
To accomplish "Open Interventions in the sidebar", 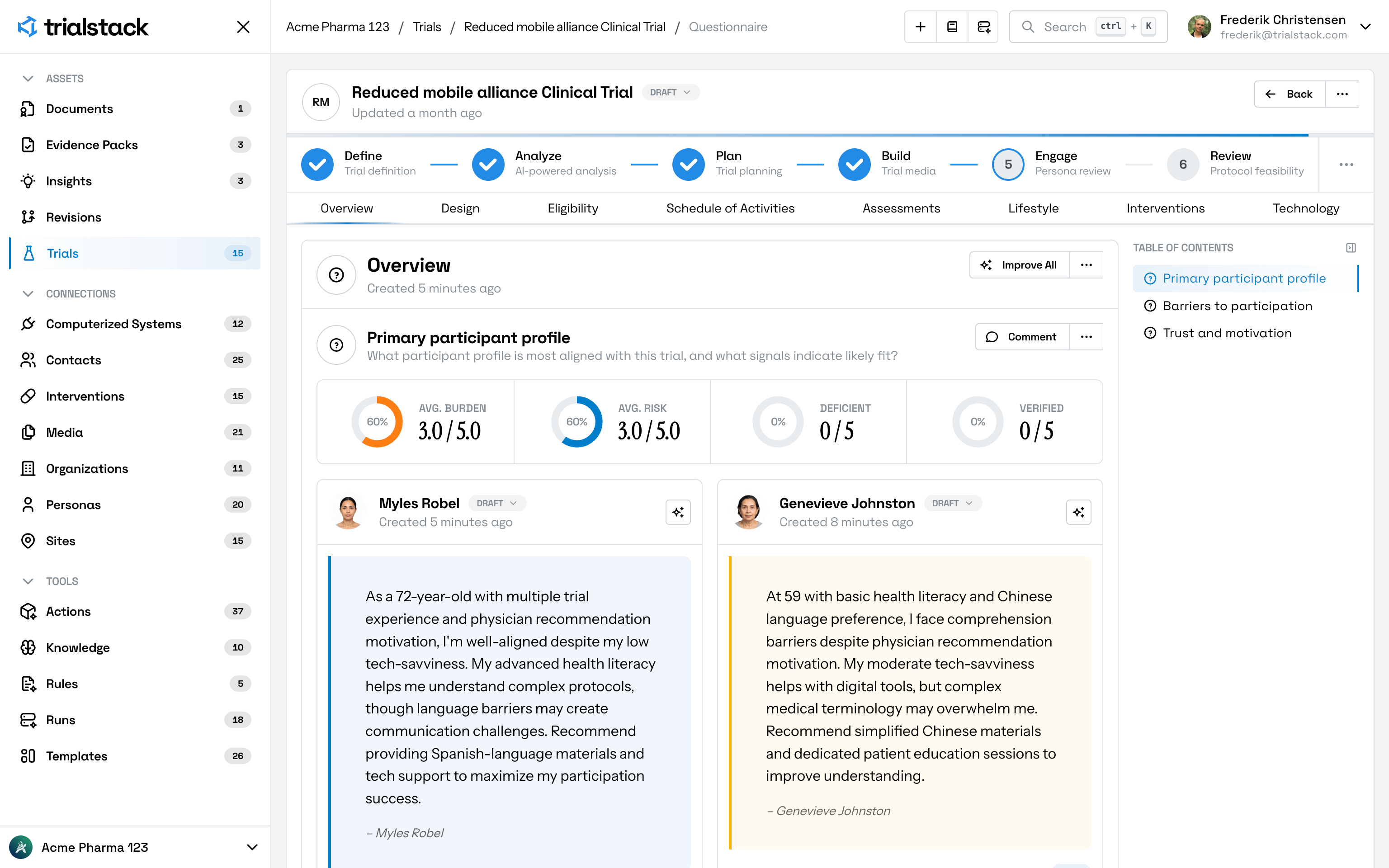I will pyautogui.click(x=135, y=396).
